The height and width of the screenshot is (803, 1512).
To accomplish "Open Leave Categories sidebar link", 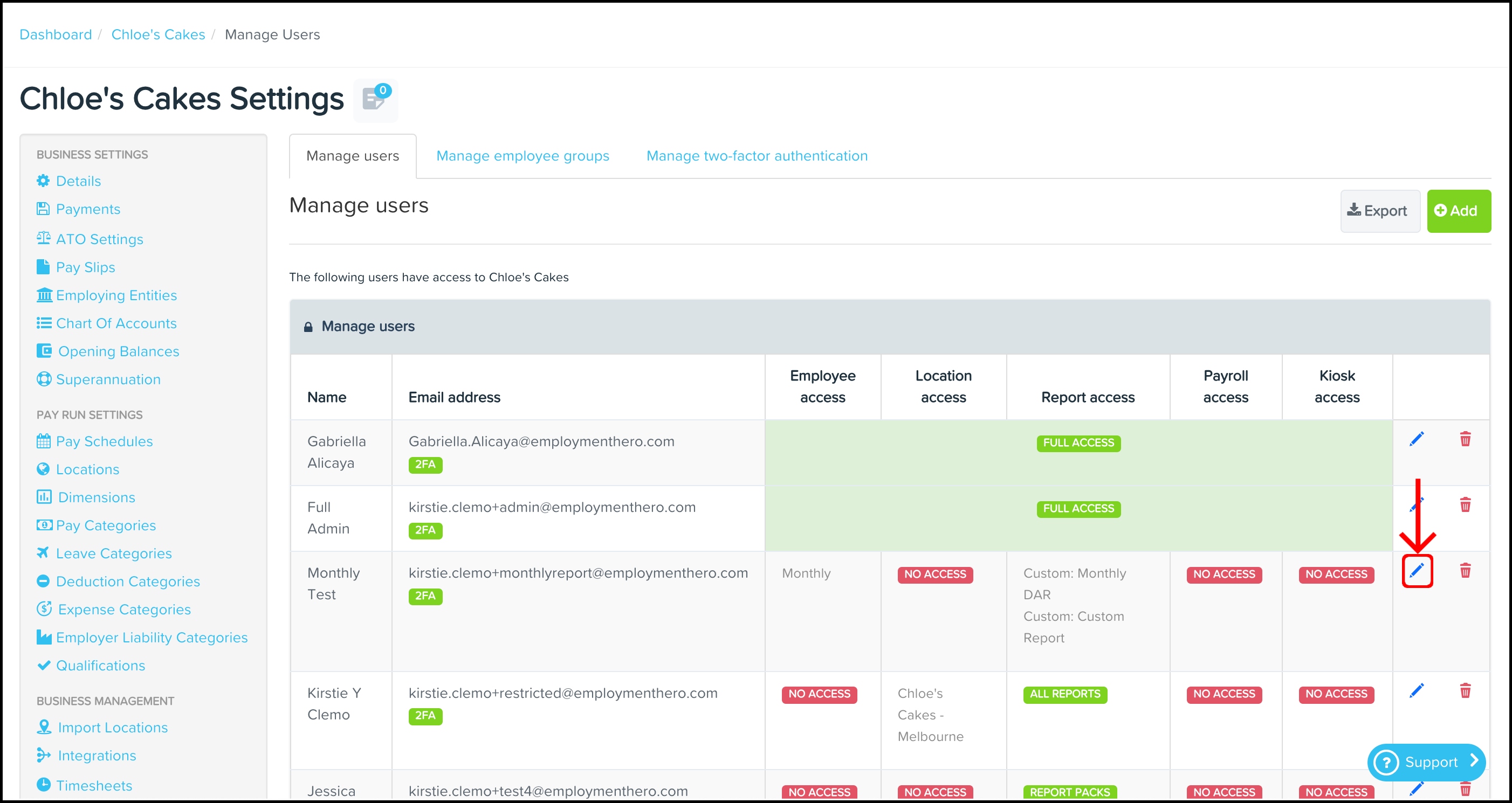I will pyautogui.click(x=114, y=553).
